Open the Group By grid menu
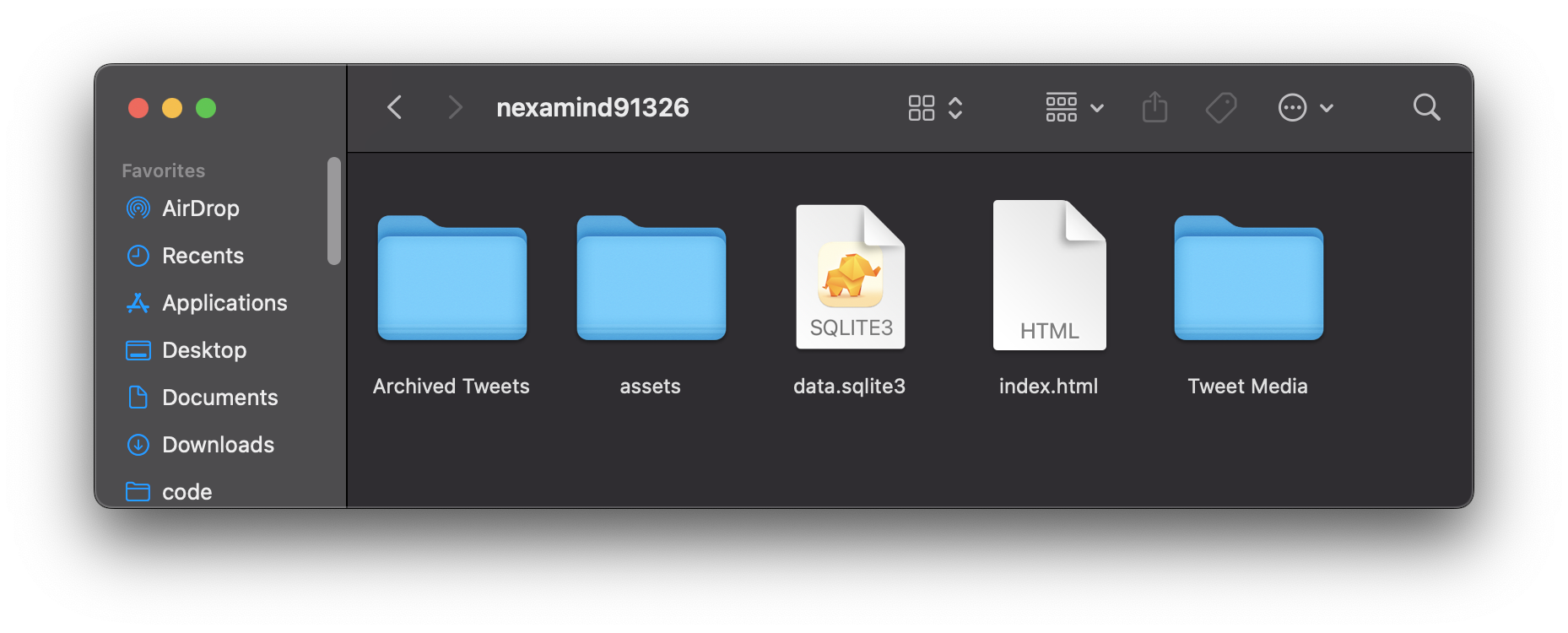Viewport: 1568px width, 633px height. click(x=1074, y=107)
